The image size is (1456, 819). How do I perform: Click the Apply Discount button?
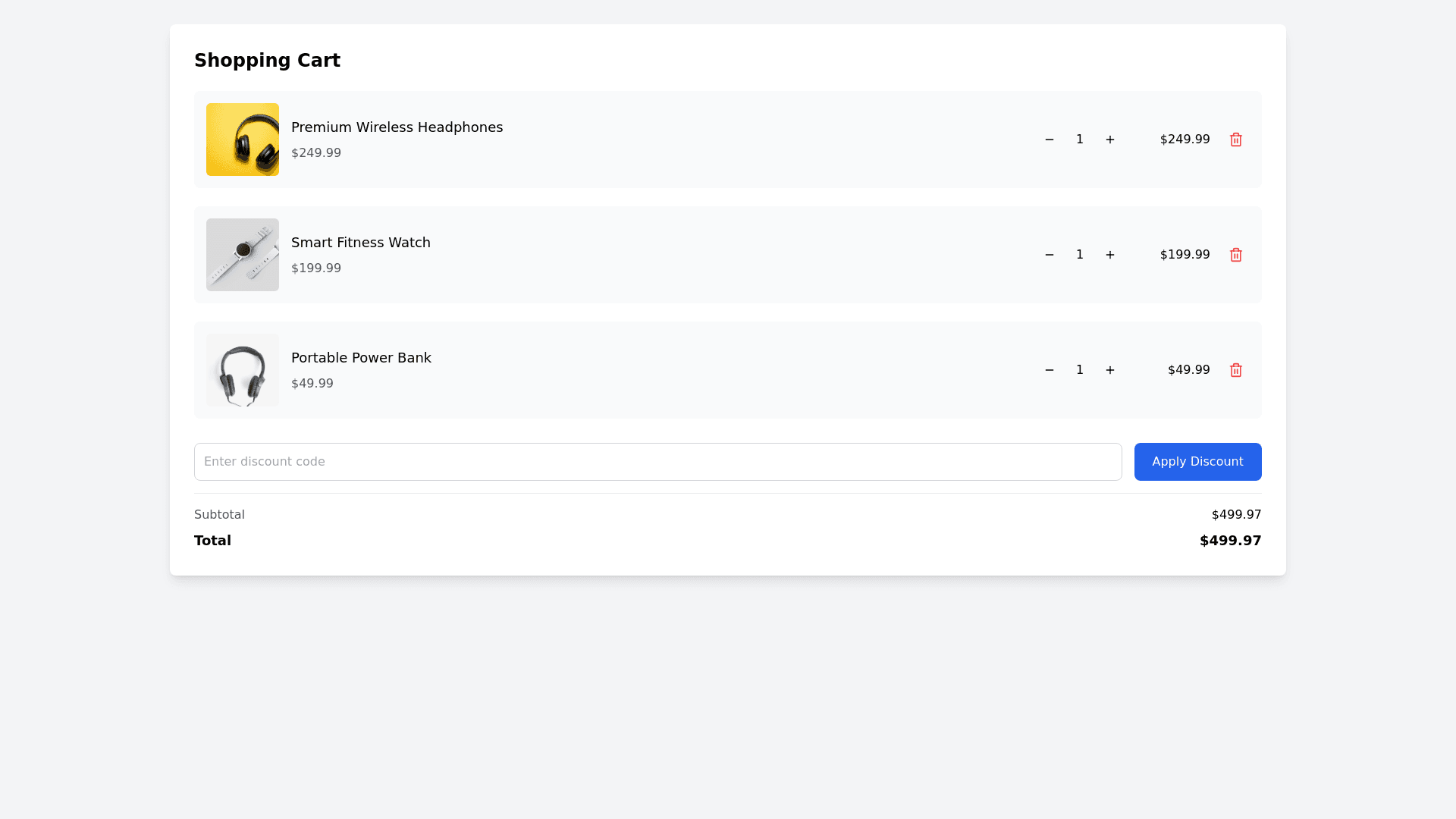point(1197,462)
